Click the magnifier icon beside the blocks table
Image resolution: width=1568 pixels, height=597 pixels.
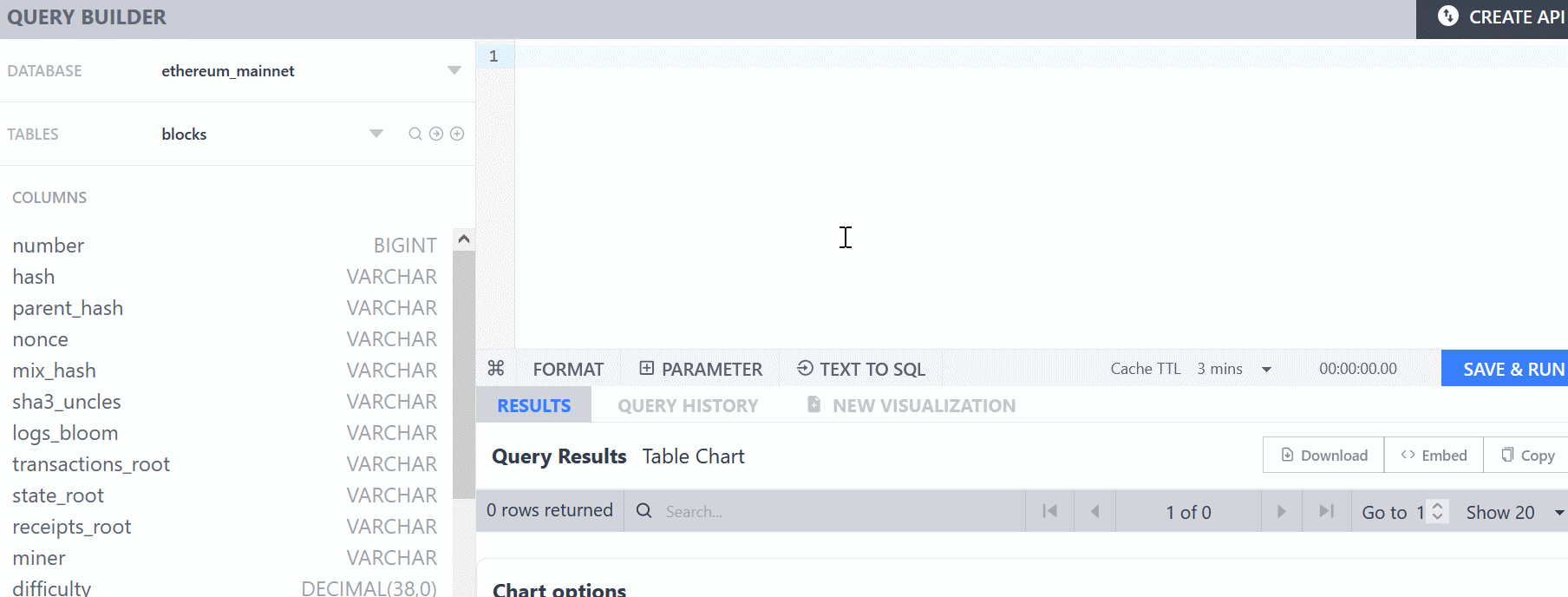[415, 134]
